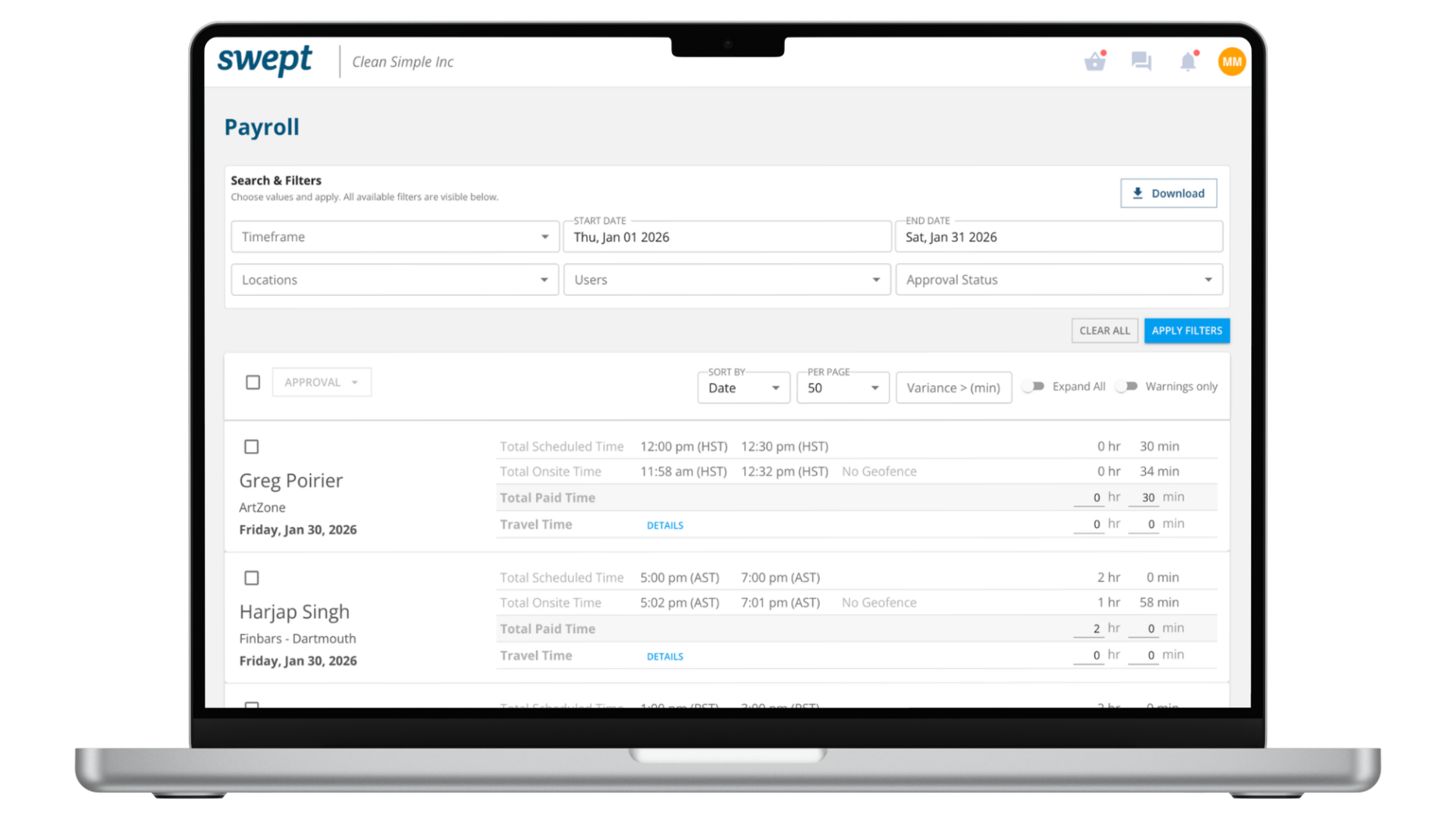Open the basket icon in header
The height and width of the screenshot is (819, 1456).
click(x=1095, y=61)
